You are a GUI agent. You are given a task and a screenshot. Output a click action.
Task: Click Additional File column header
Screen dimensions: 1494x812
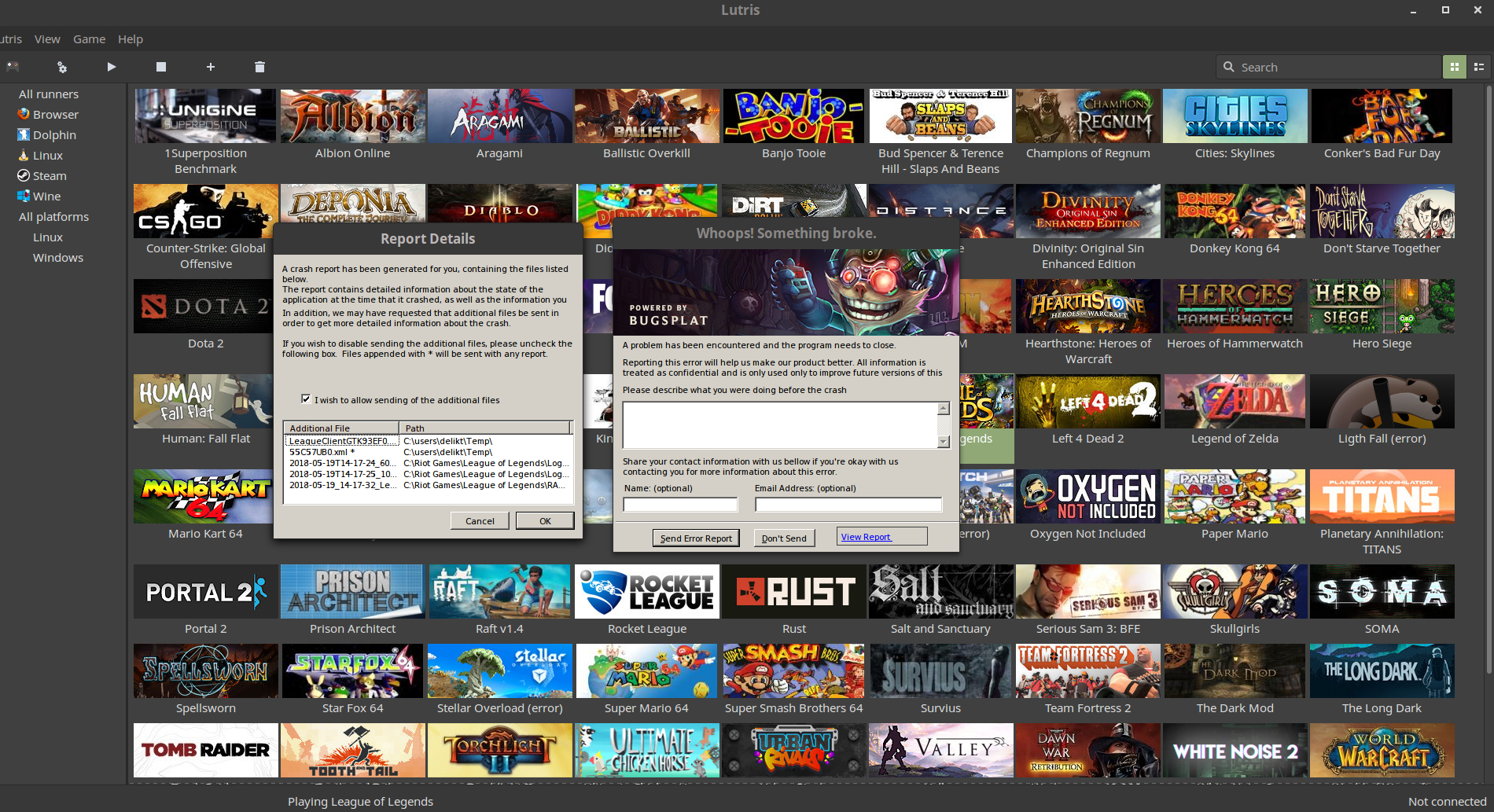[x=341, y=428]
